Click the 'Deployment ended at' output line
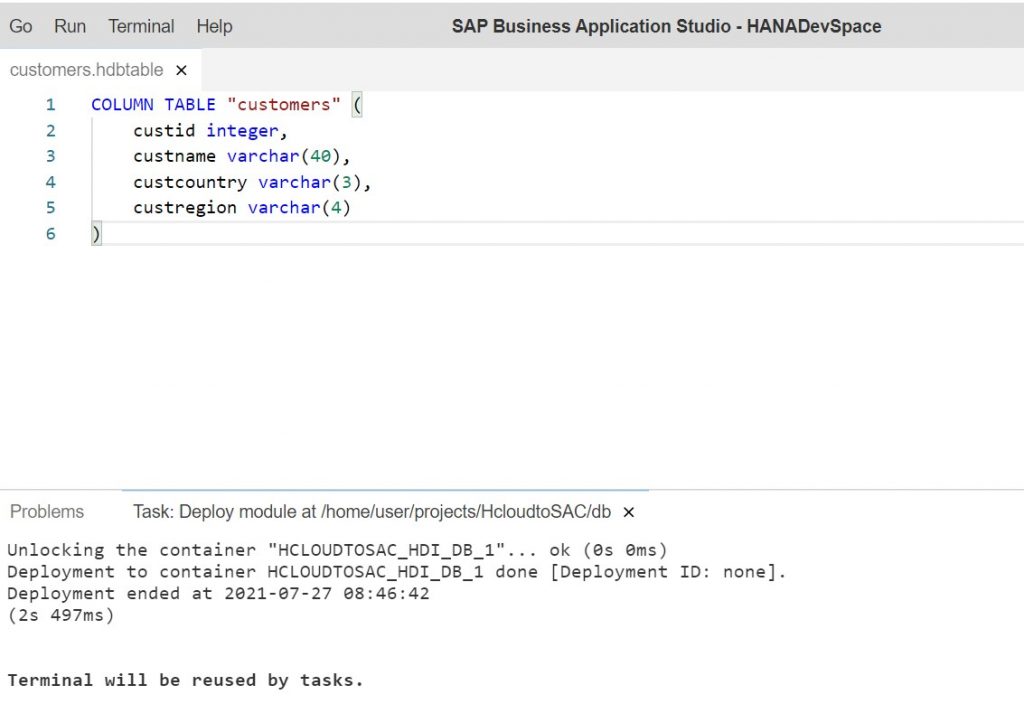1024x704 pixels. [218, 593]
